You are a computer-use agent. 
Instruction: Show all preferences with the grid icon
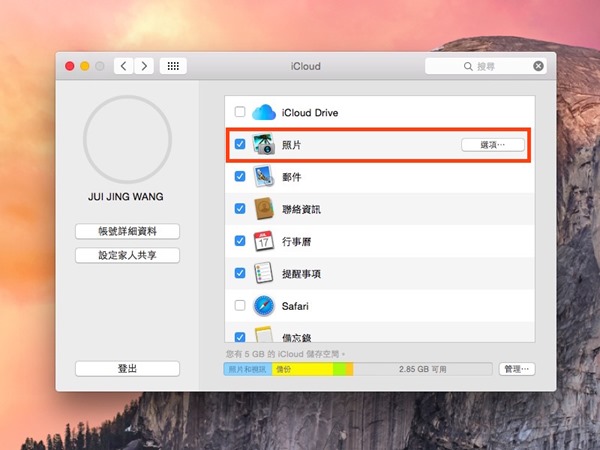pyautogui.click(x=173, y=66)
